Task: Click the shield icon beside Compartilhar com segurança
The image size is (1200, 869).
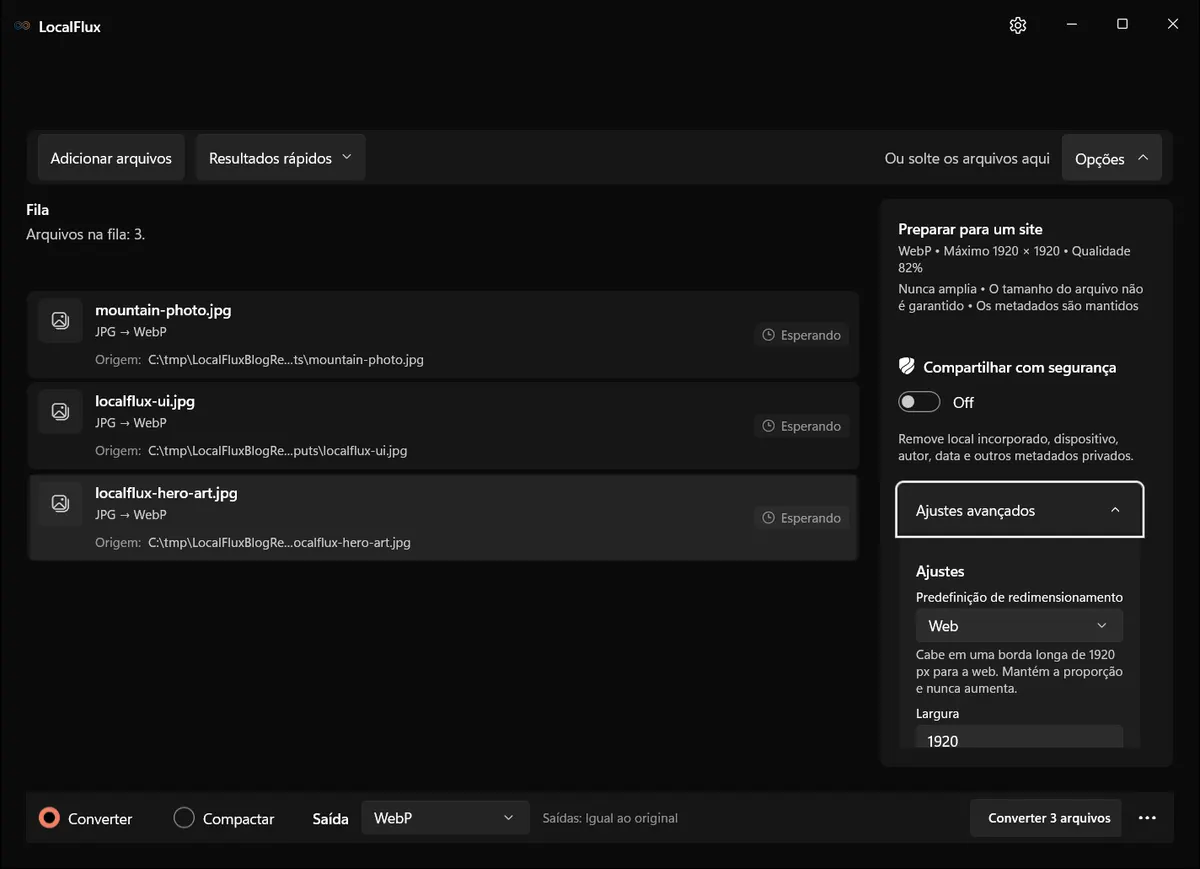Action: pyautogui.click(x=907, y=367)
